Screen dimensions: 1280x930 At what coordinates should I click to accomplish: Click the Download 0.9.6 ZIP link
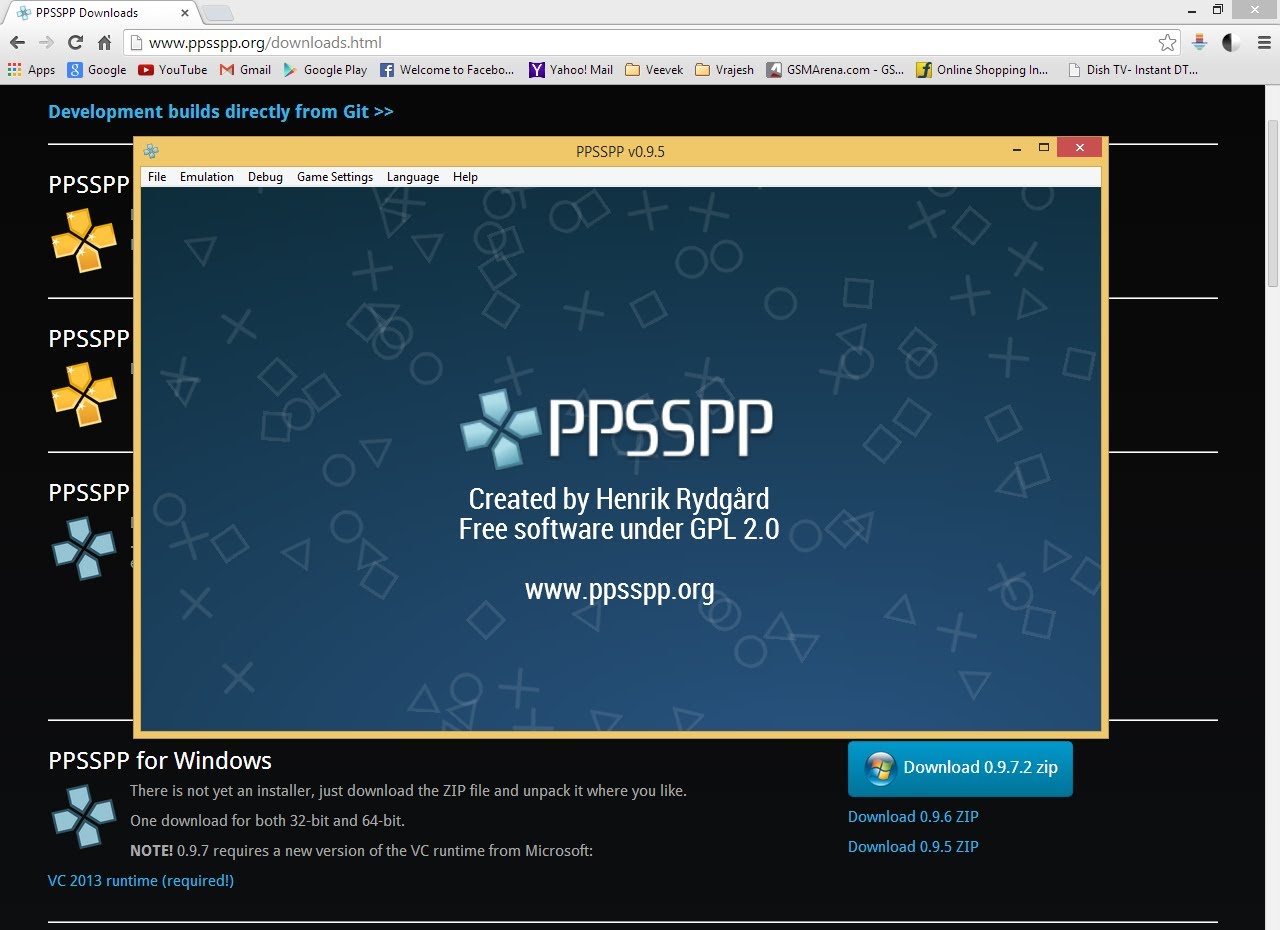coord(913,817)
